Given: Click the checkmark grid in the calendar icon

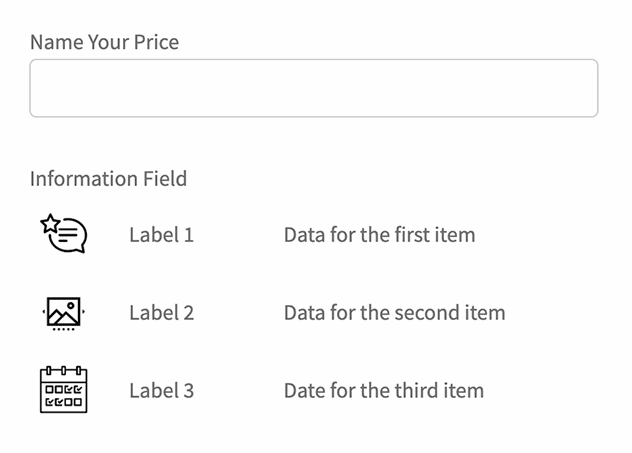Looking at the screenshot, I should click(64, 396).
